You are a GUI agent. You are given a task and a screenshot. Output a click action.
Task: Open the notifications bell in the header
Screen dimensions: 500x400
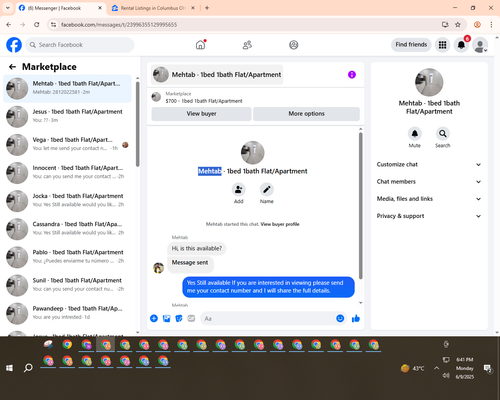(x=461, y=45)
